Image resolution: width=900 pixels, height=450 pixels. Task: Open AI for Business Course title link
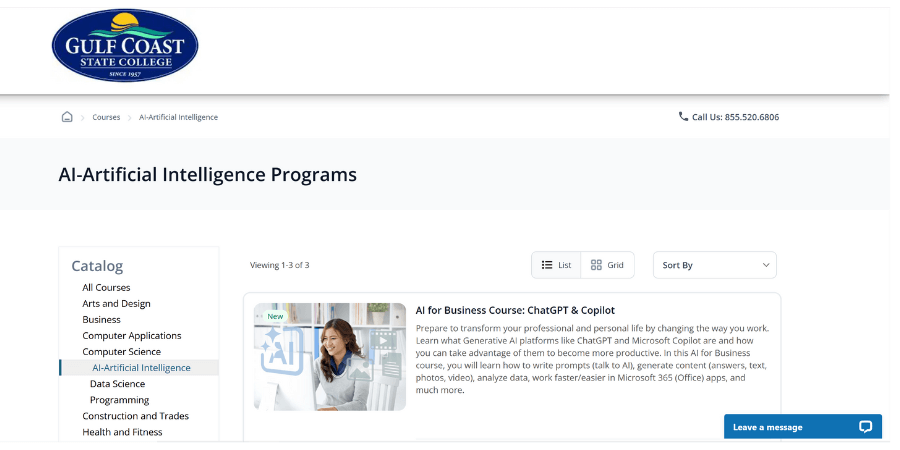pos(515,311)
